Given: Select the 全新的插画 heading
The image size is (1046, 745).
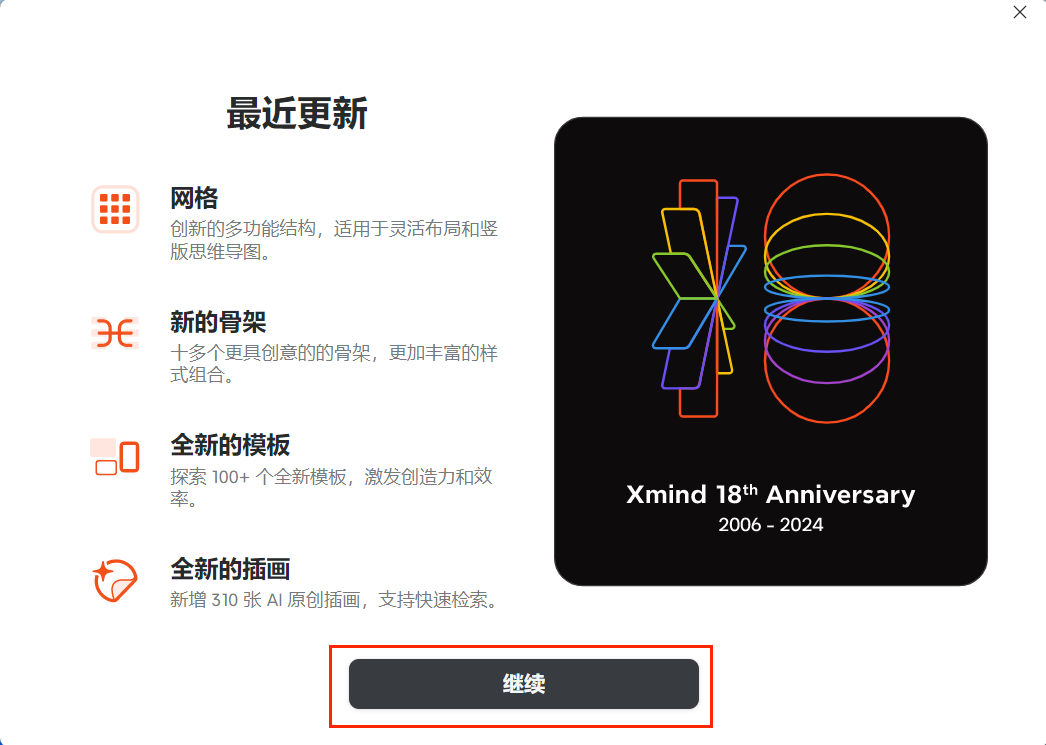Looking at the screenshot, I should pos(230,569).
